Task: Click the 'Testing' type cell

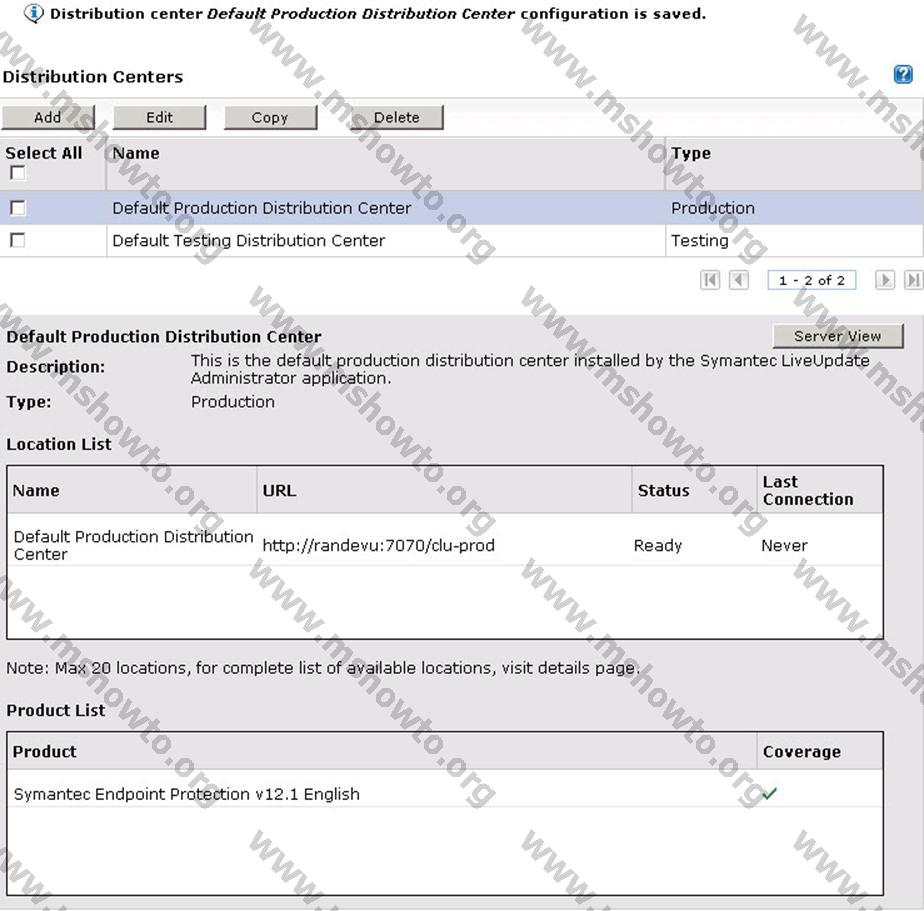Action: 700,240
